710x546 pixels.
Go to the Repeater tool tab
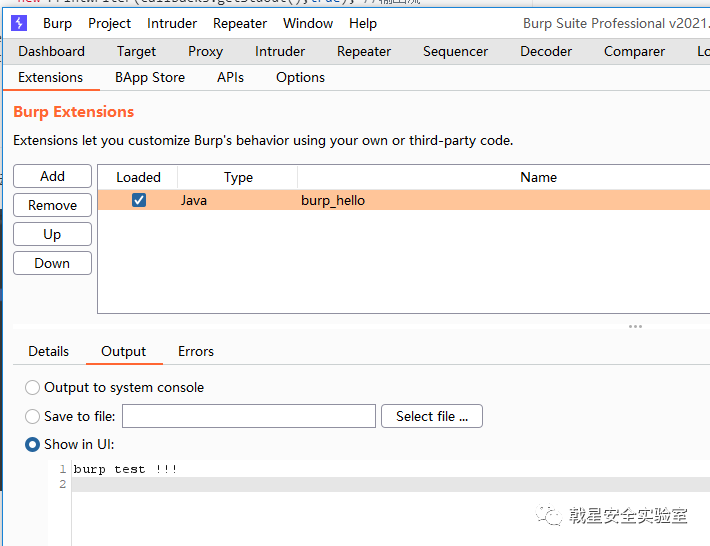364,51
